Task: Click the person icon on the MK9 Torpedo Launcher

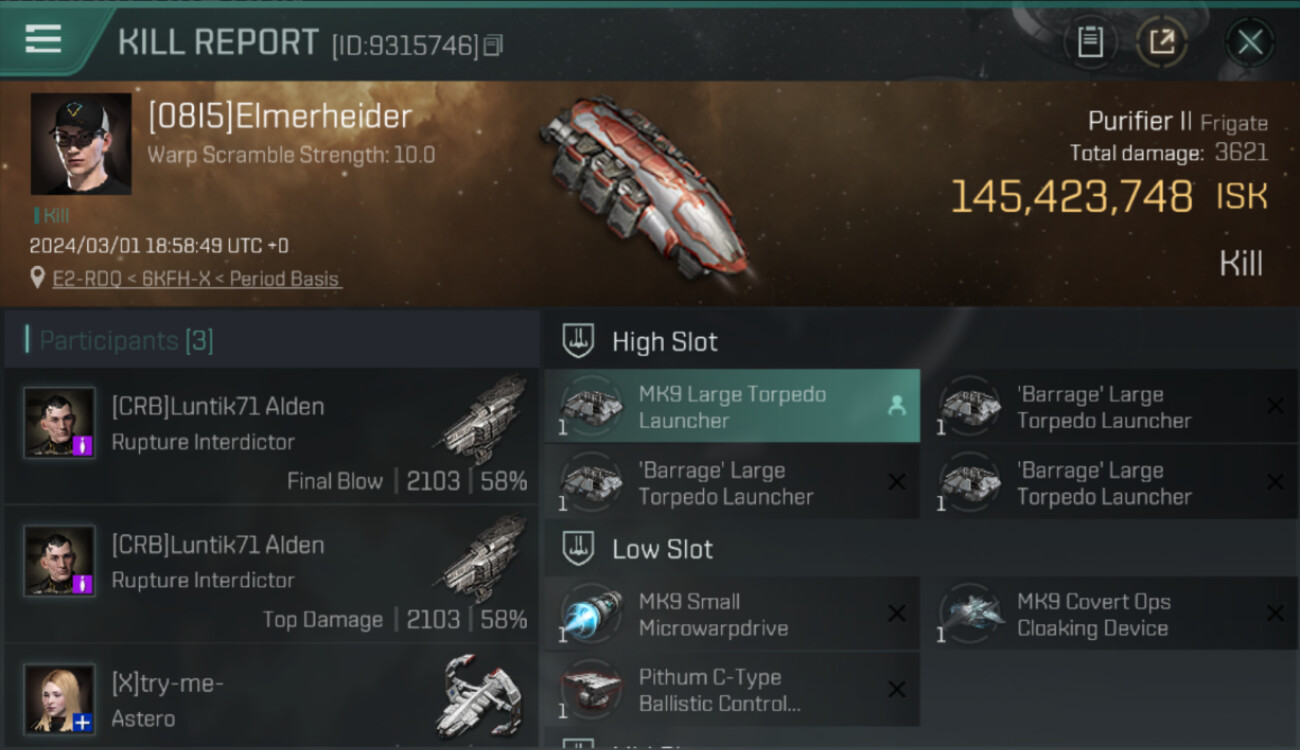Action: 896,405
